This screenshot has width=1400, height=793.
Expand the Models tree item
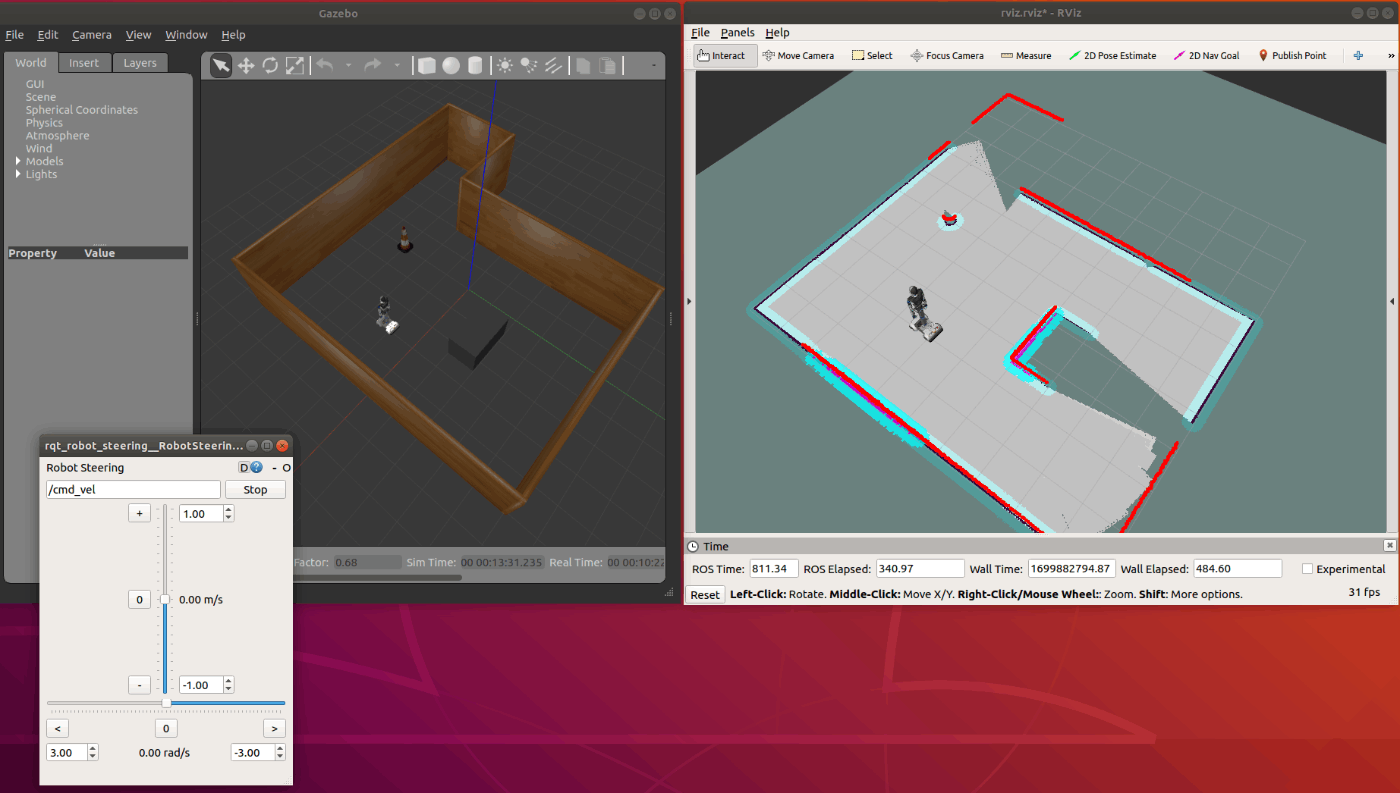click(x=18, y=161)
